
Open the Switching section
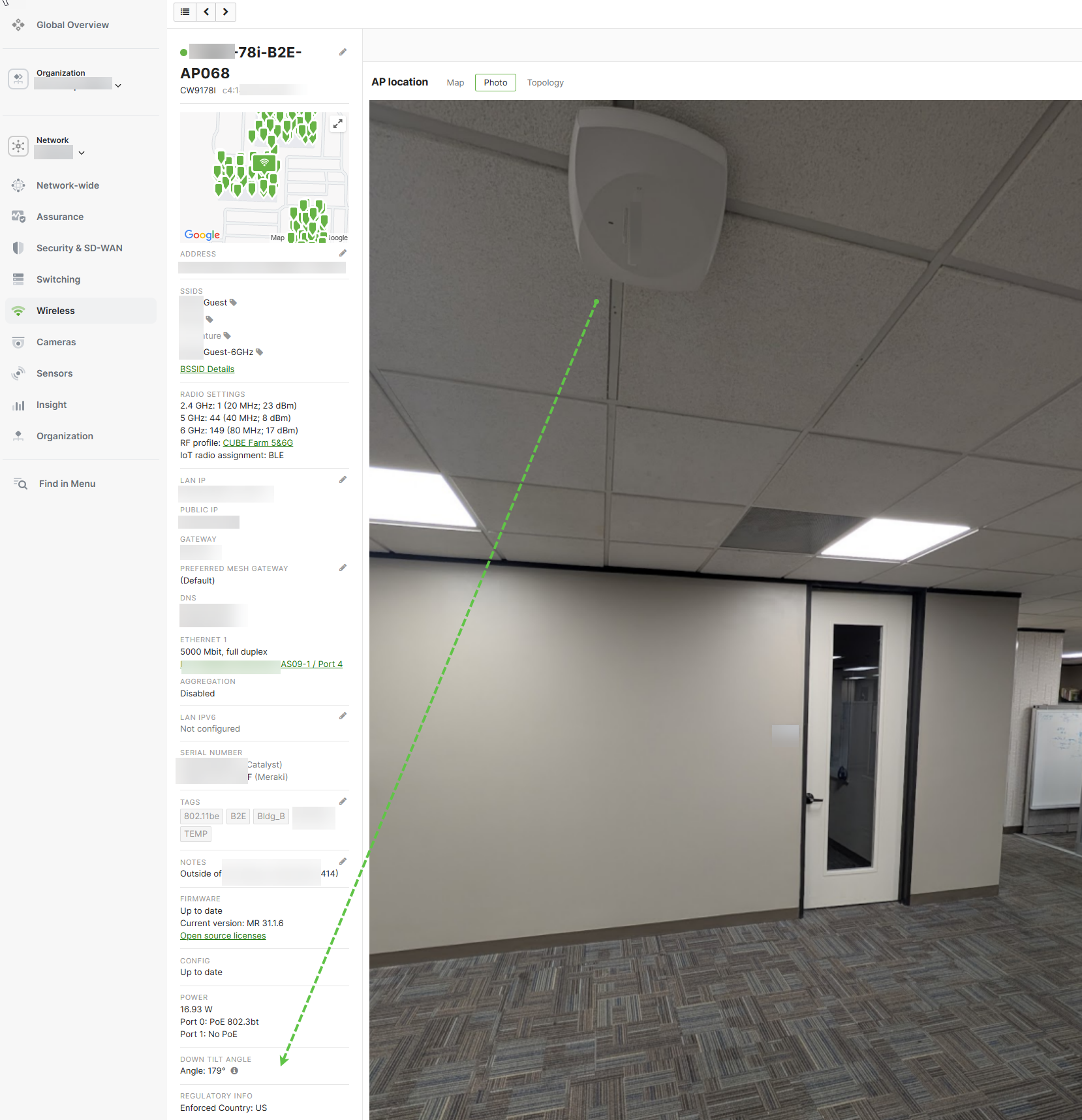click(58, 279)
